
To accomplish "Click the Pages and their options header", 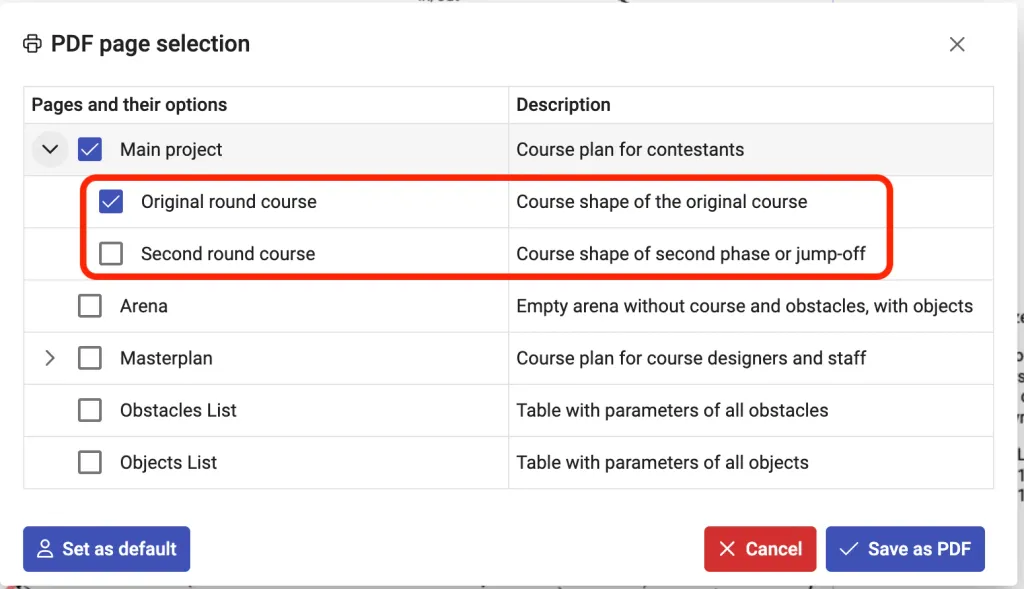I will [129, 105].
